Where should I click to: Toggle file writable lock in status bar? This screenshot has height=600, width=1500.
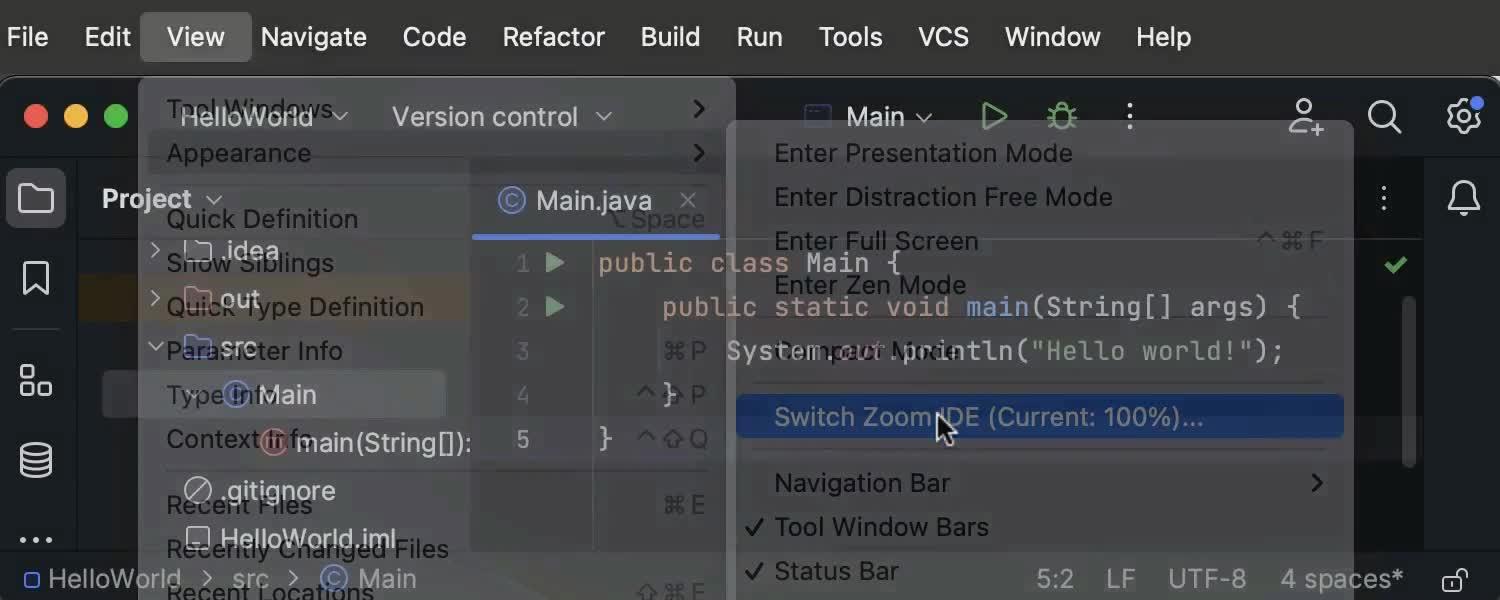1455,579
